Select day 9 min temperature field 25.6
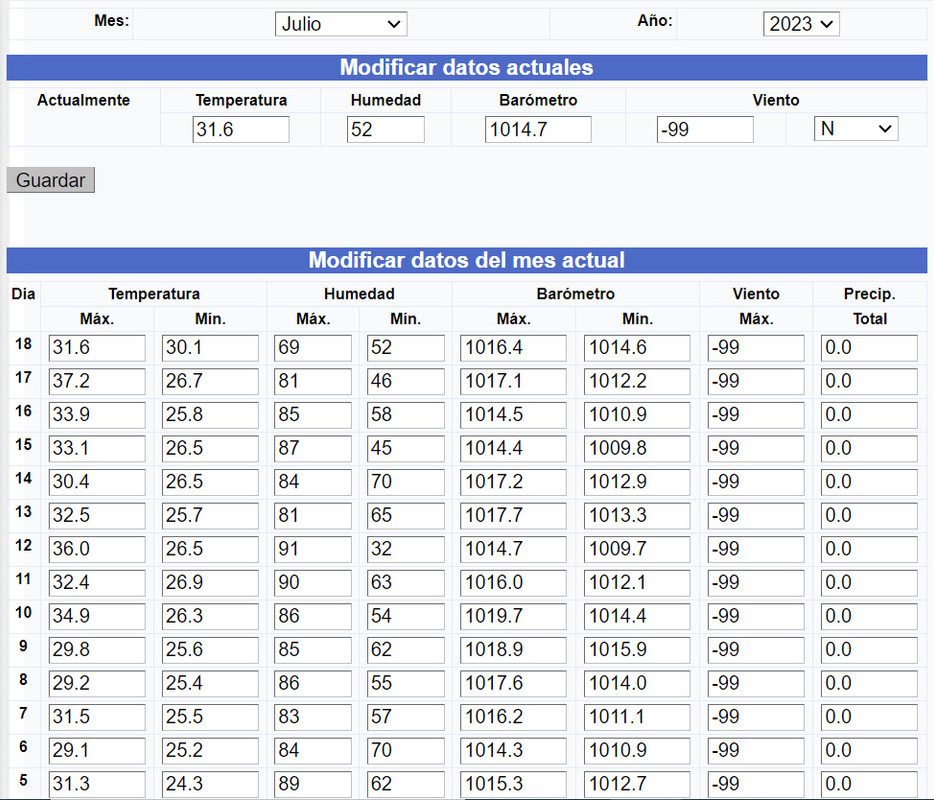 coord(210,650)
